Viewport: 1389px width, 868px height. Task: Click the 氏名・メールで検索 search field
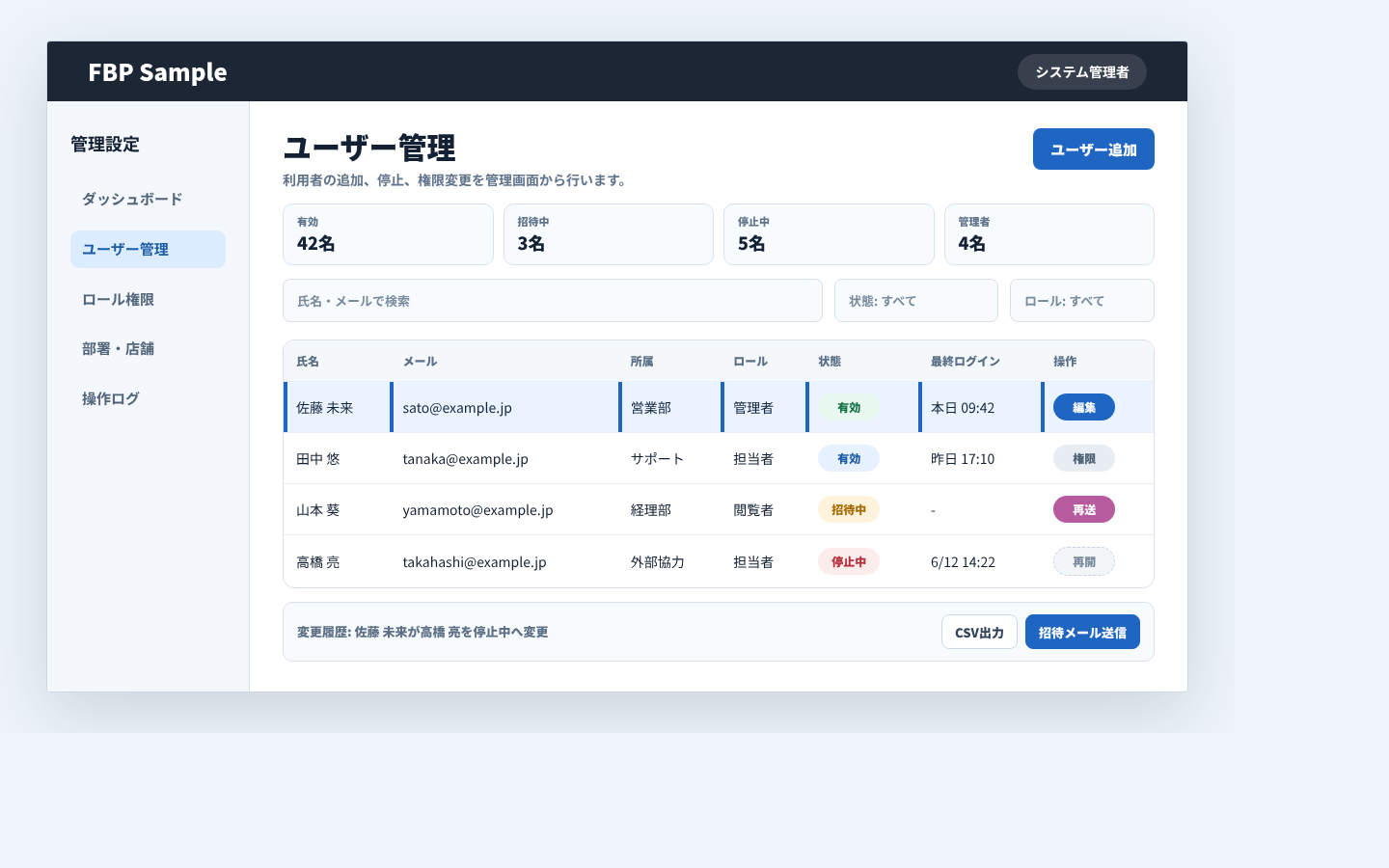click(x=552, y=301)
